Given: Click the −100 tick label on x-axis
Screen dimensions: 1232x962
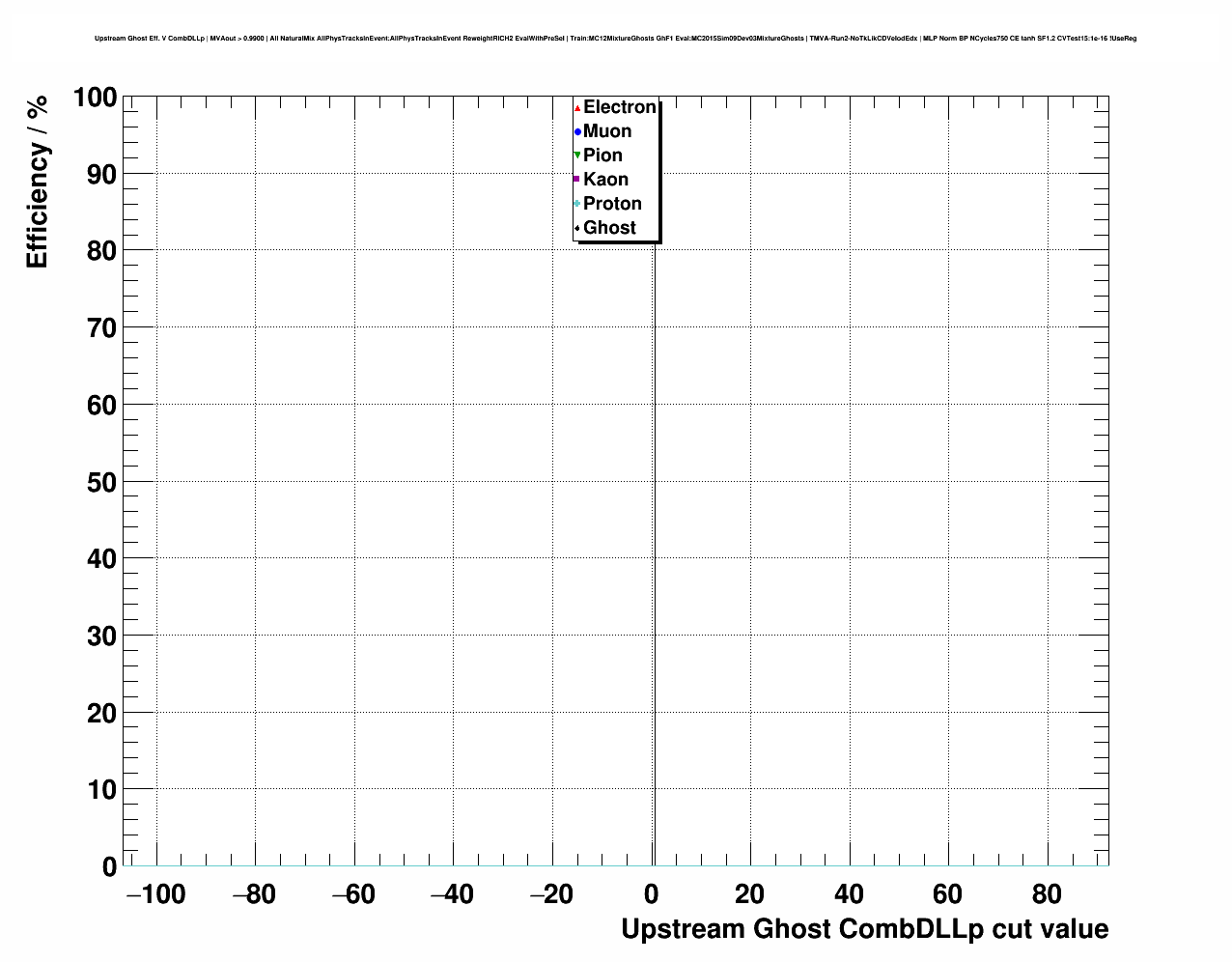Looking at the screenshot, I should (x=155, y=894).
